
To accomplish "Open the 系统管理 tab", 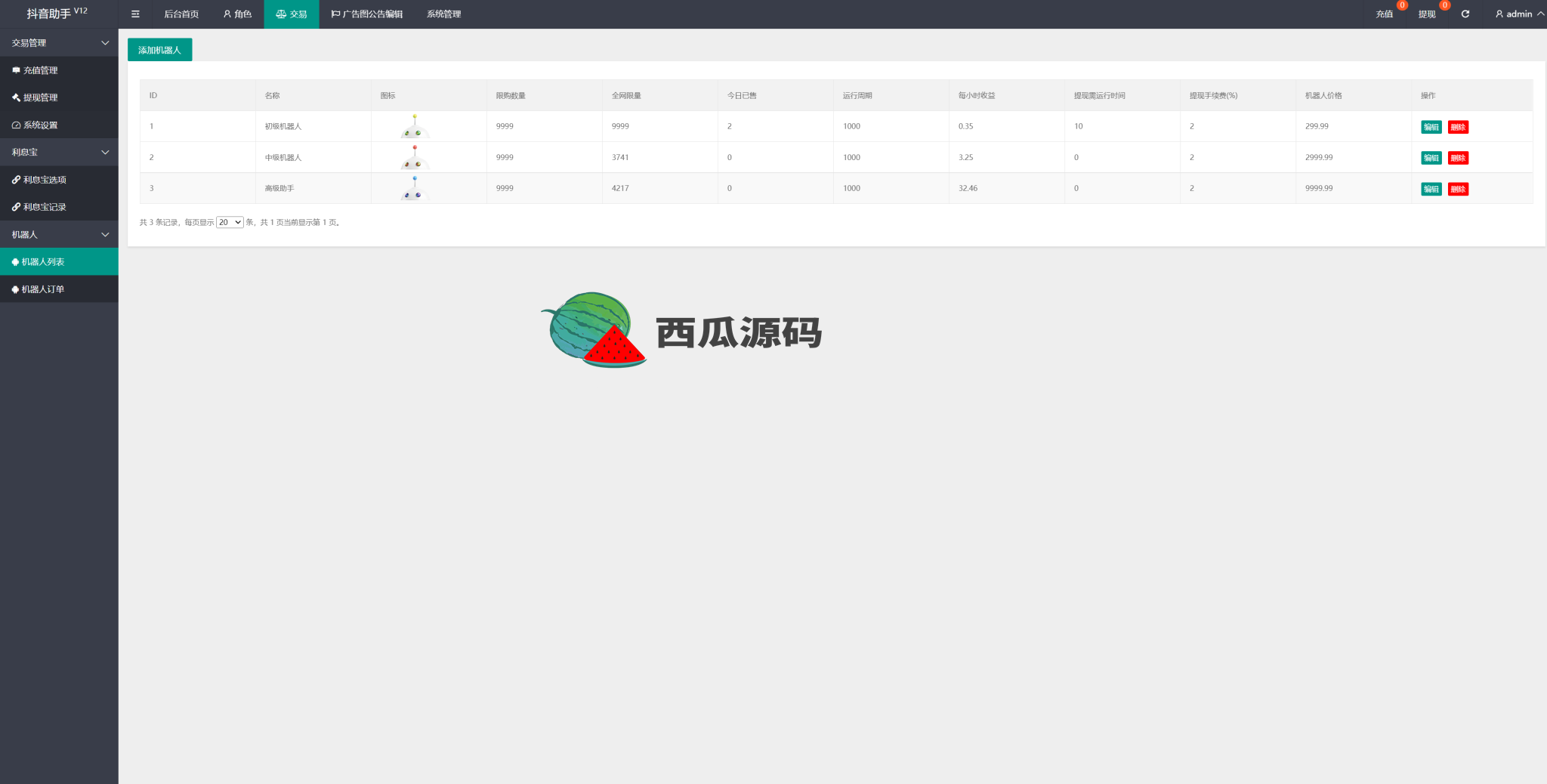I will click(x=443, y=14).
